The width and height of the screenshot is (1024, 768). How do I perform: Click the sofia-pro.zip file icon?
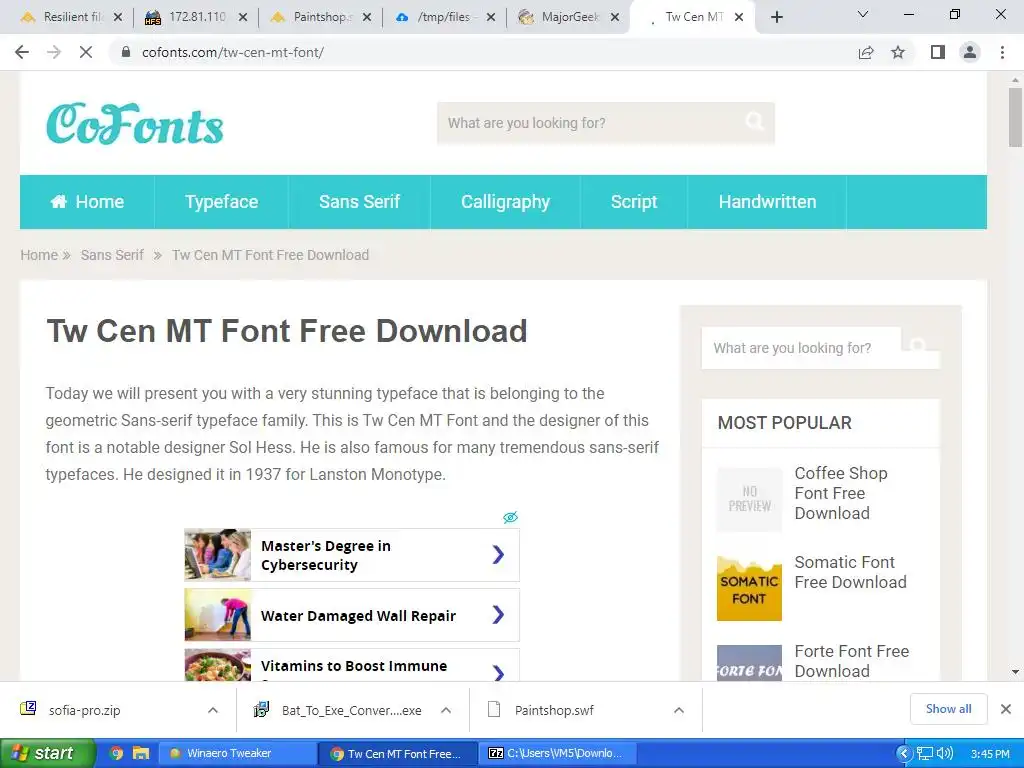coord(28,708)
